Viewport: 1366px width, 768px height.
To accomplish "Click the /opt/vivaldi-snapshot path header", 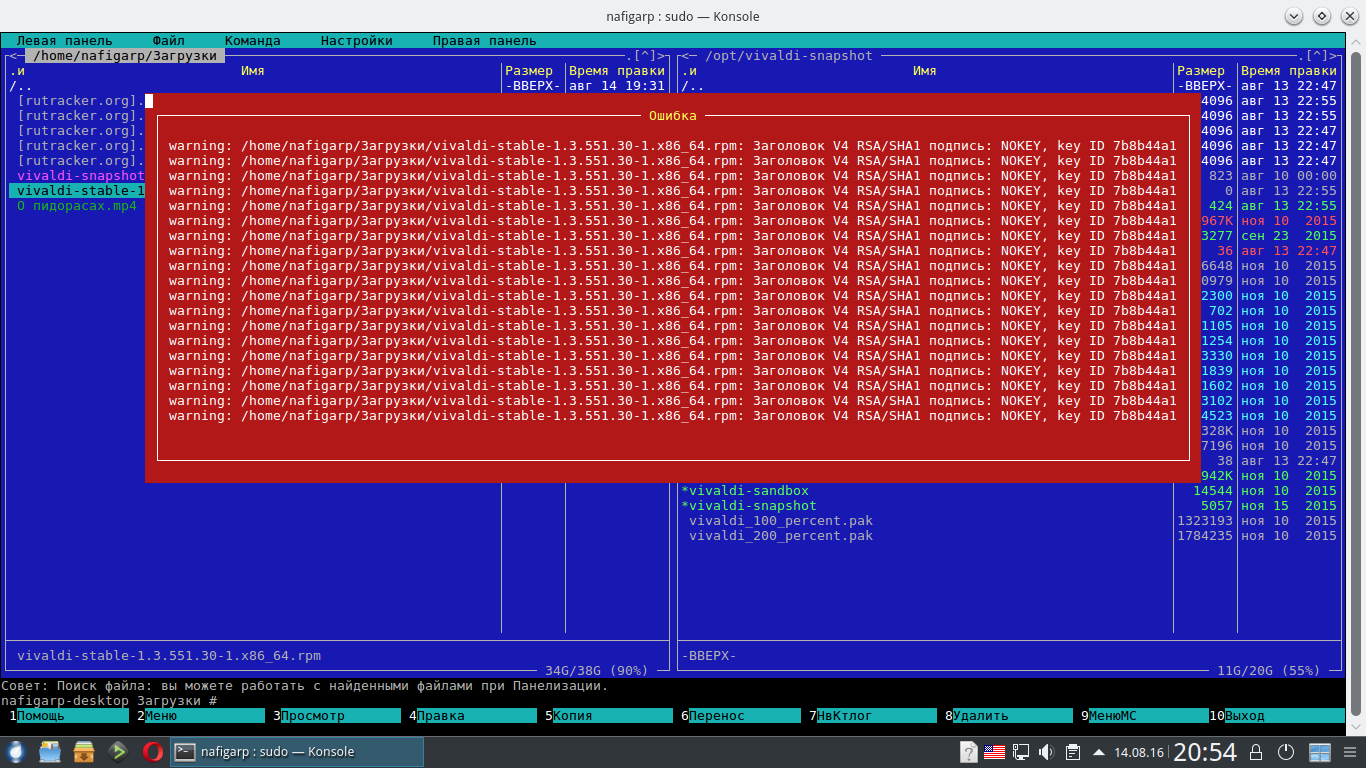I will point(789,56).
